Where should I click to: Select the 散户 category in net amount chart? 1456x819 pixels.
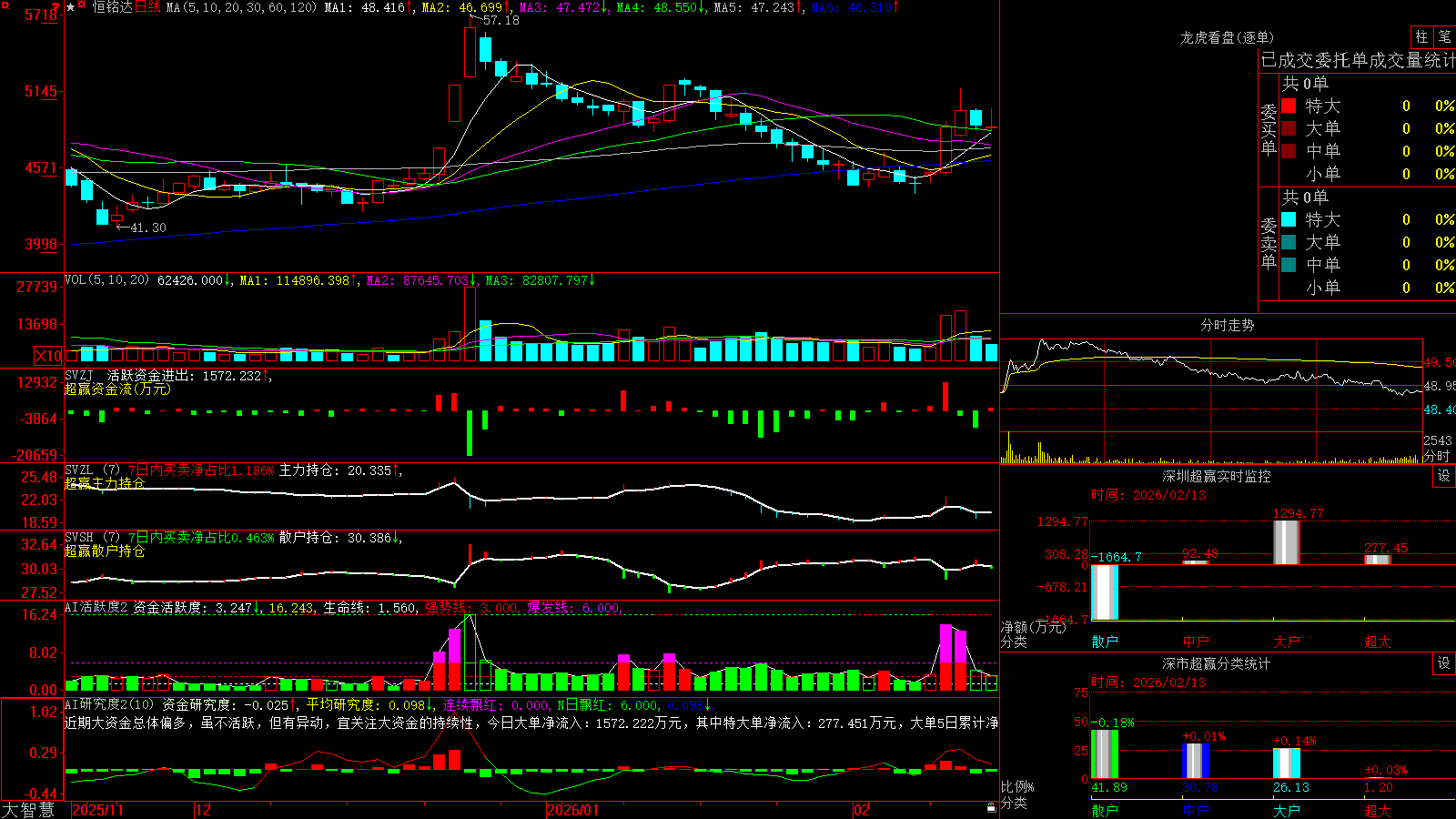(1105, 642)
